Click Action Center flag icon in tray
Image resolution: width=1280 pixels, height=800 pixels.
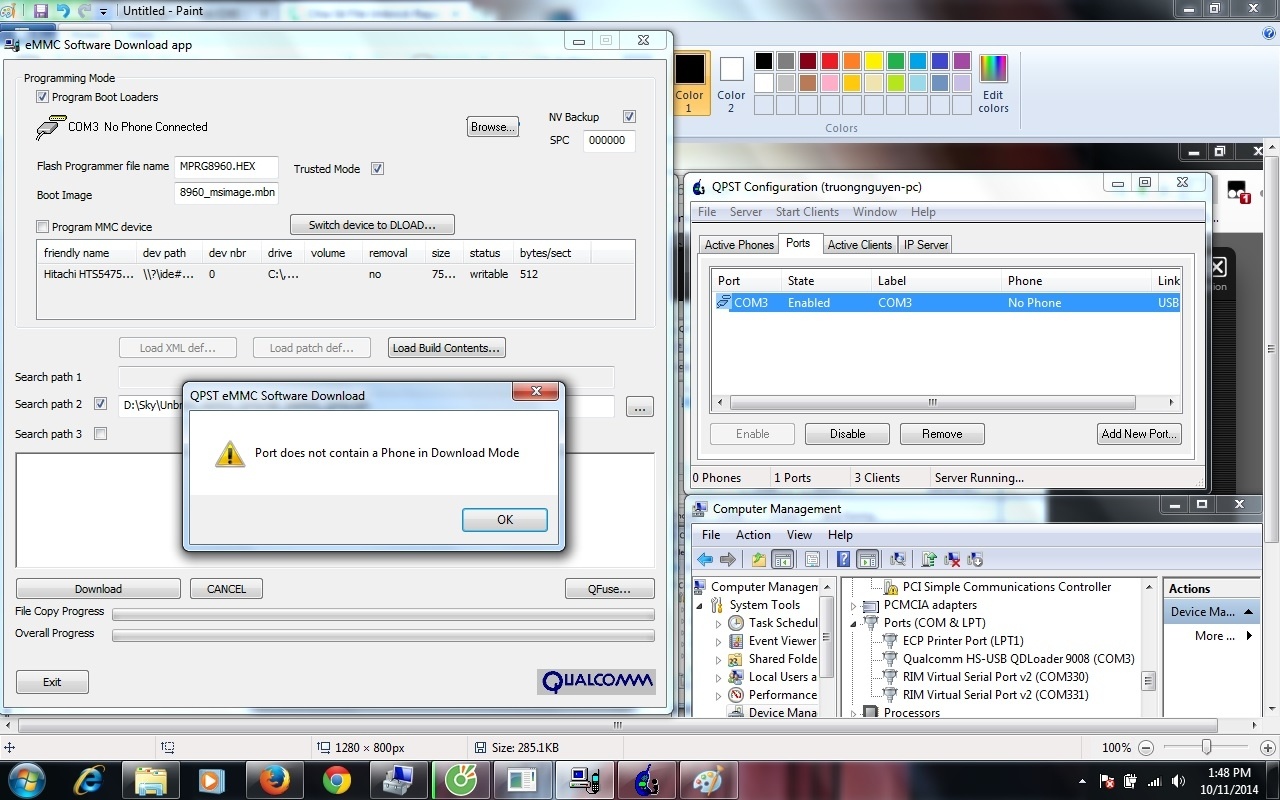coord(1107,781)
